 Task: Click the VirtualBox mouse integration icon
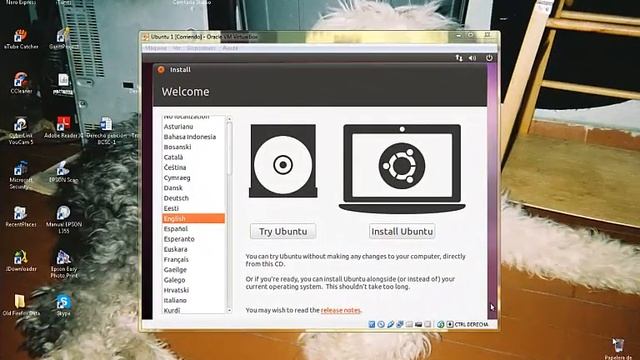click(440, 324)
